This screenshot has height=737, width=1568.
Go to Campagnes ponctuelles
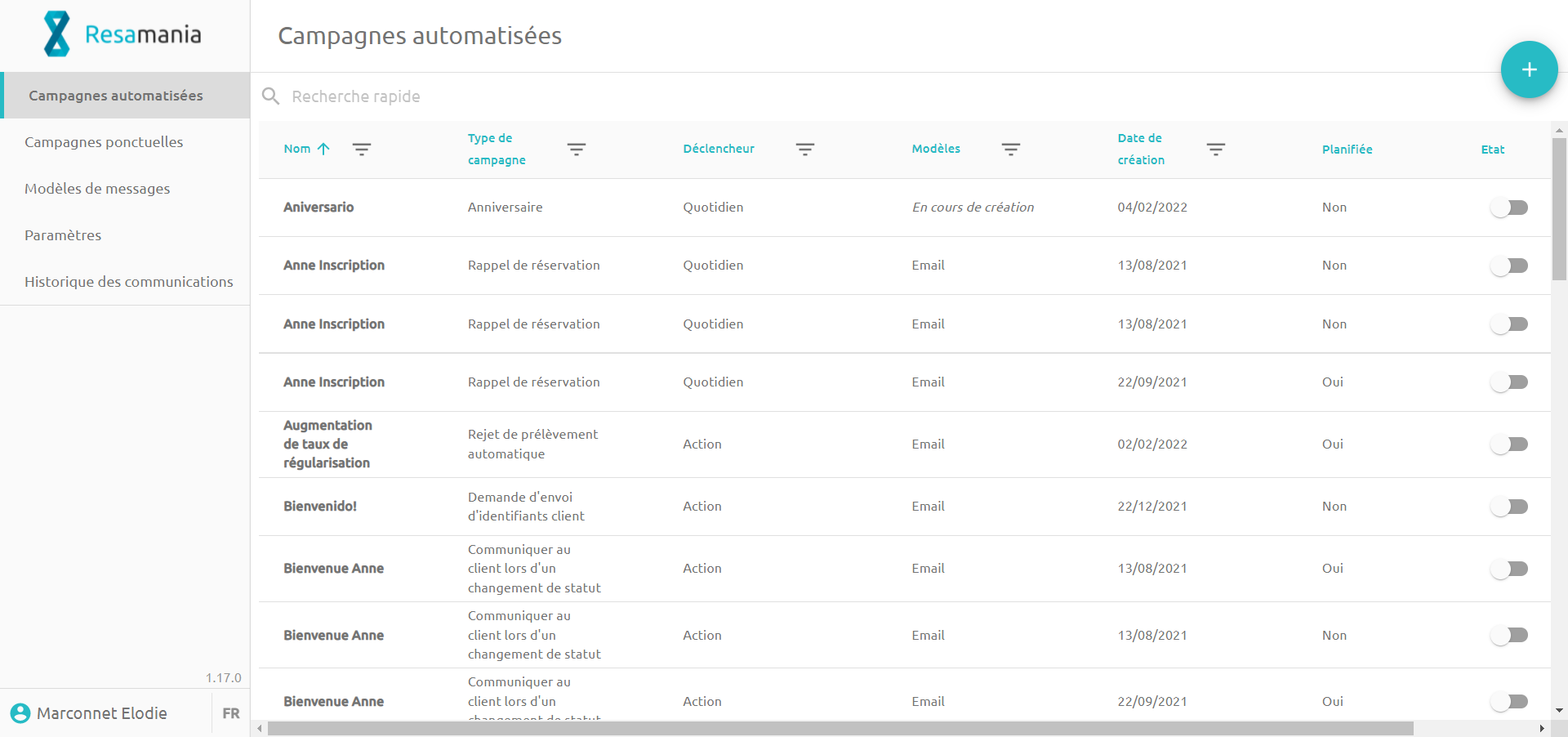tap(104, 142)
